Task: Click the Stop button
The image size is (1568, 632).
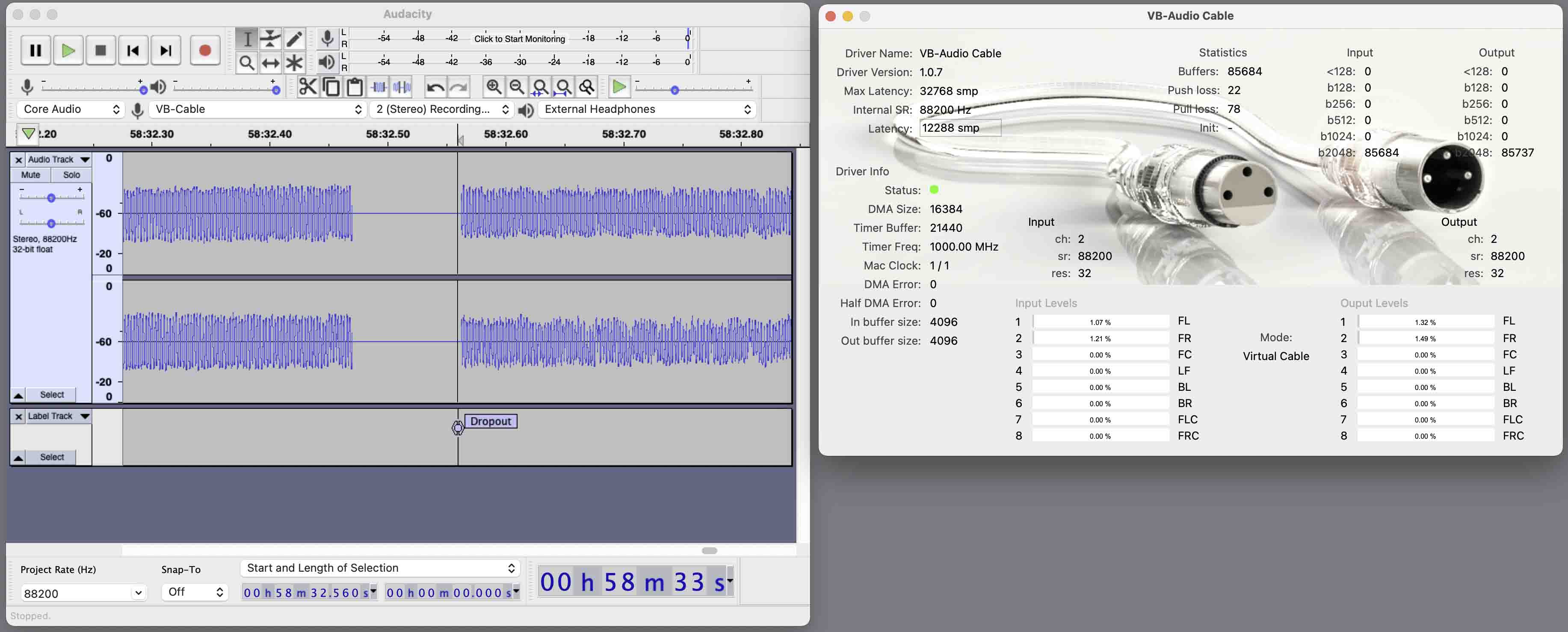Action: 101,50
